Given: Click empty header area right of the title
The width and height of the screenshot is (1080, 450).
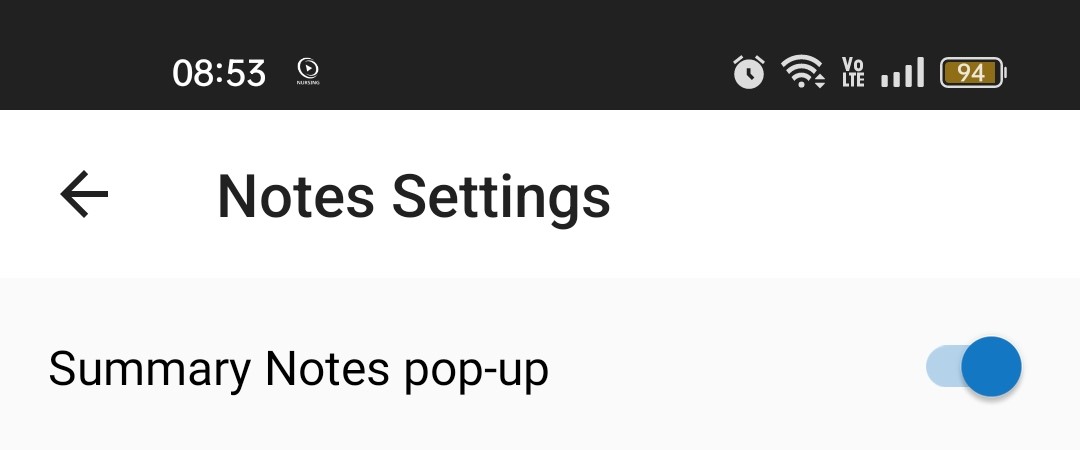Looking at the screenshot, I should coord(840,195).
